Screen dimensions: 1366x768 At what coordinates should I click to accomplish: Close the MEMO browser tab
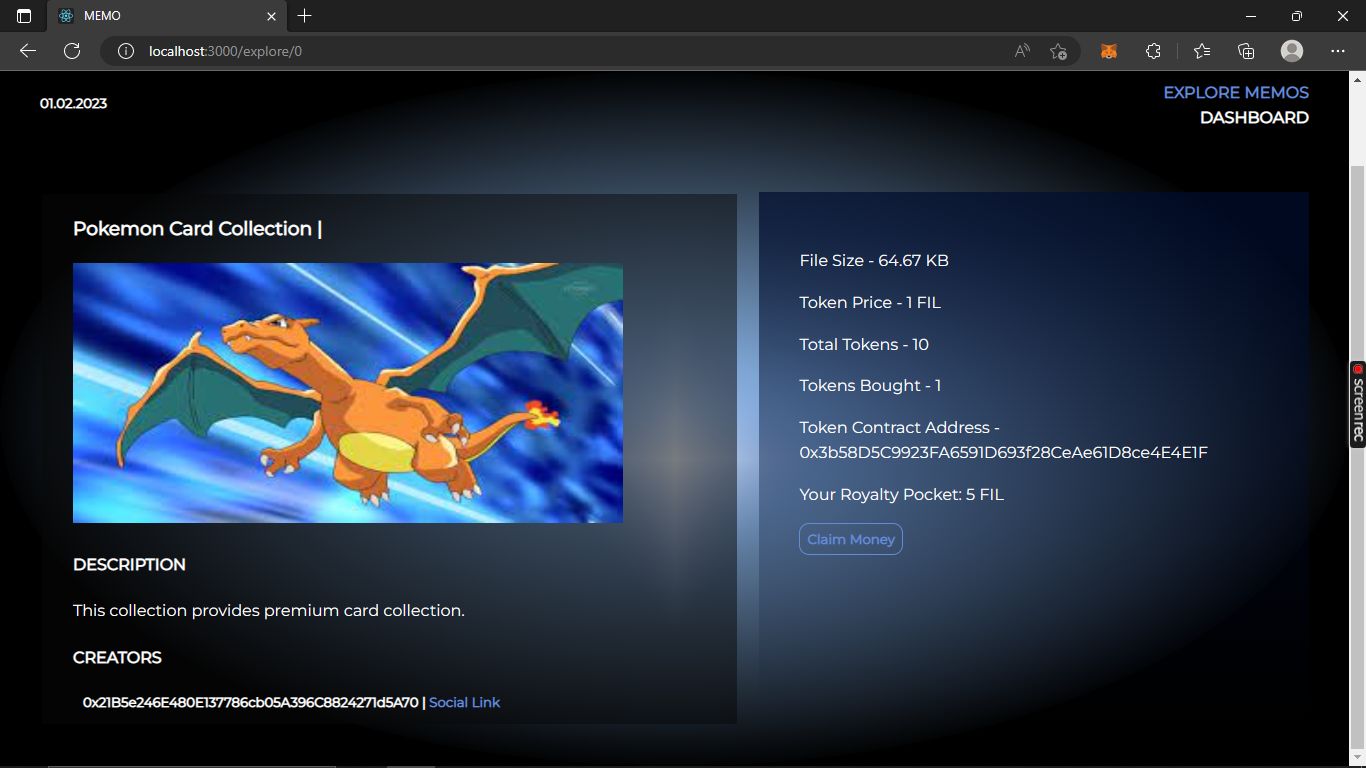pyautogui.click(x=271, y=16)
